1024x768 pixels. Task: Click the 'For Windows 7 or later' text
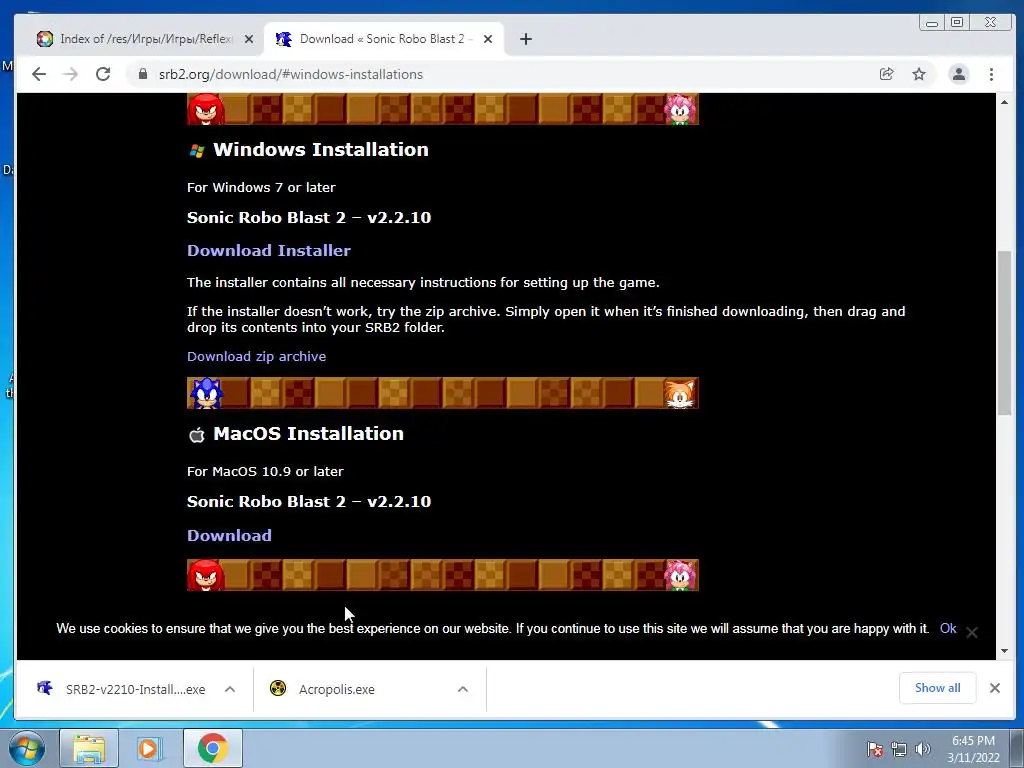click(x=261, y=187)
